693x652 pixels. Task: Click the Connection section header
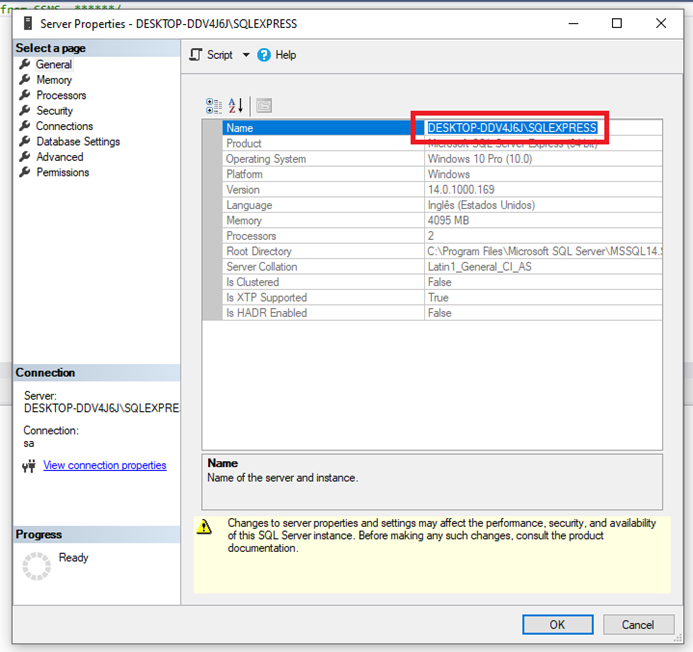tap(96, 373)
